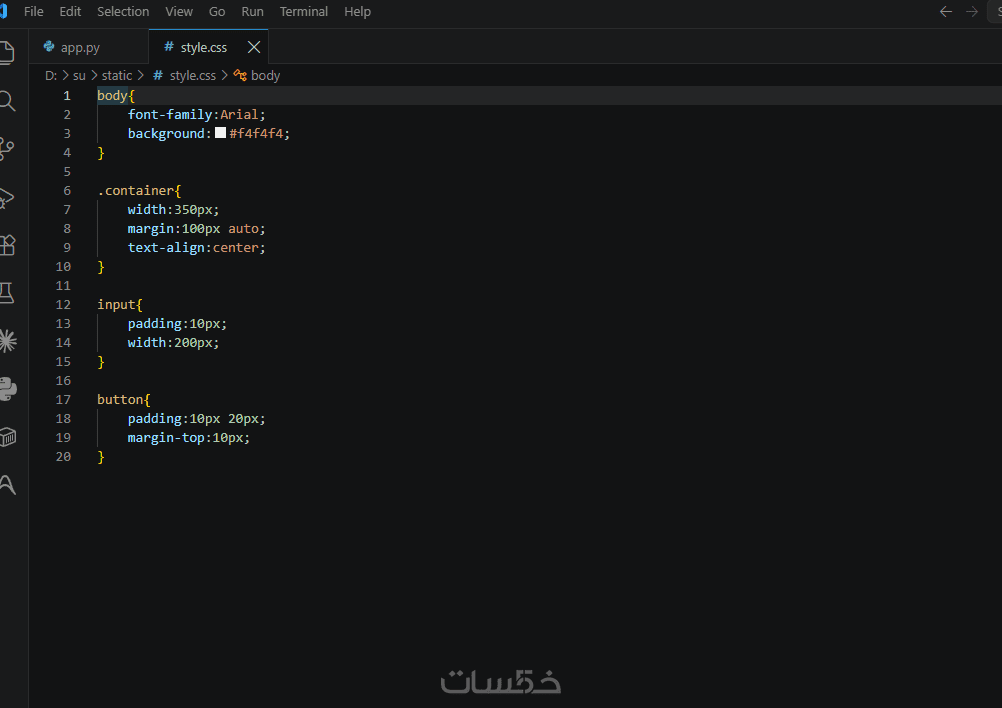This screenshot has height=708, width=1002.
Task: Click the starburst icon in activity bar
Action: pos(8,341)
